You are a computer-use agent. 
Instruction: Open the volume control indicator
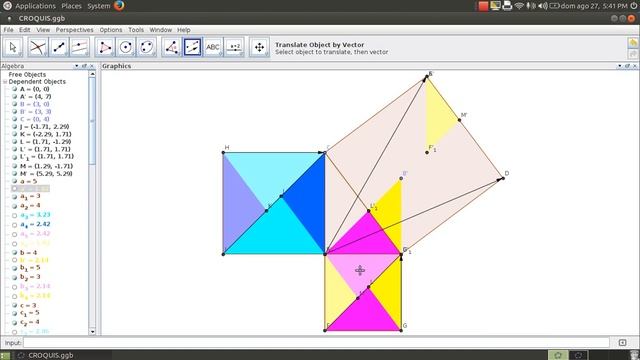[x=542, y=6]
